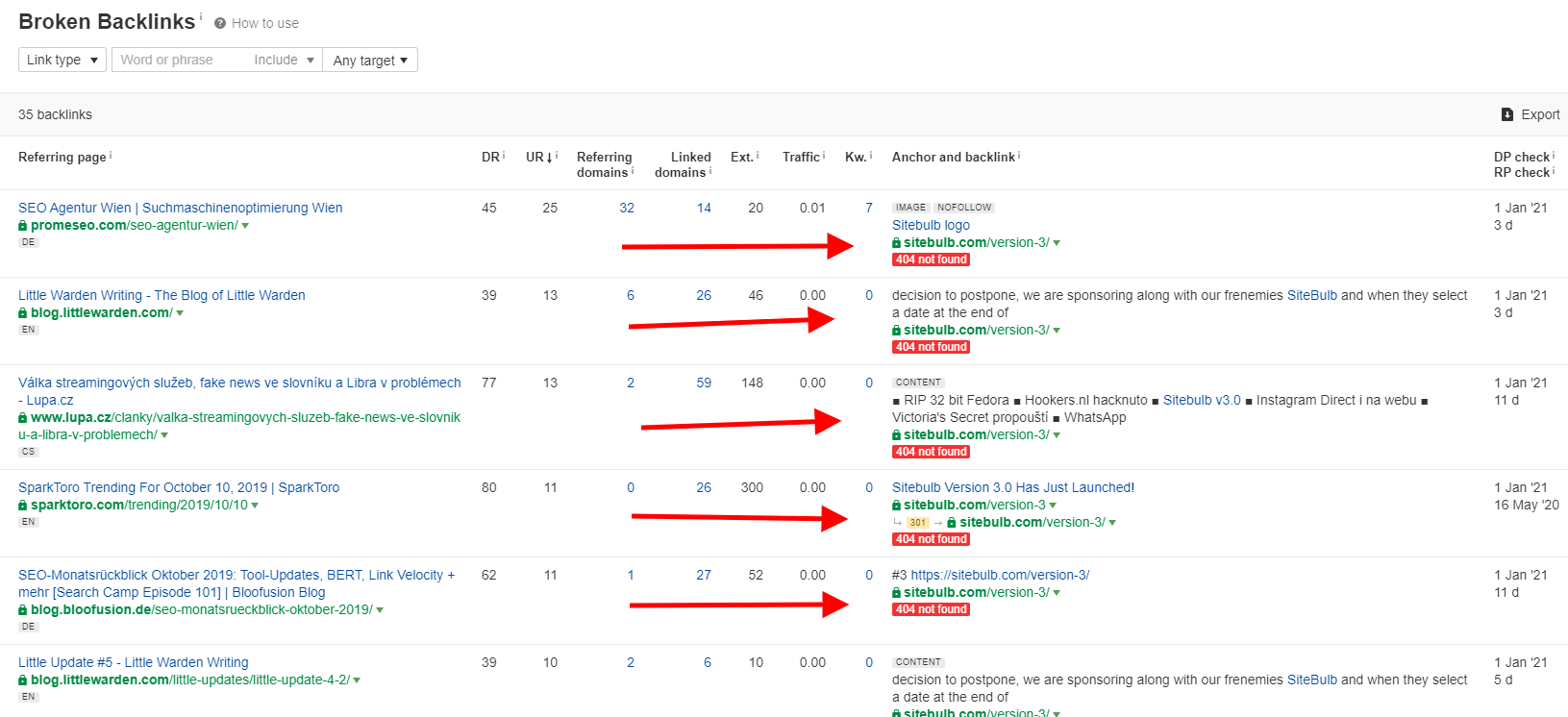Click keywords value 7
1568x717 pixels.
click(869, 208)
